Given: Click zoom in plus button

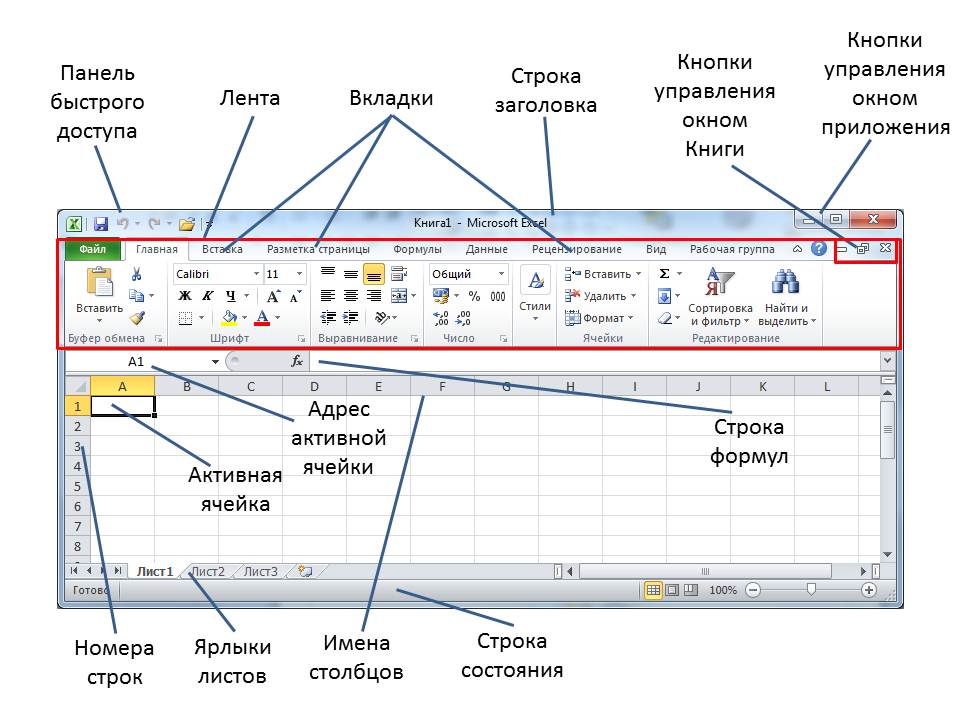Looking at the screenshot, I should point(869,590).
